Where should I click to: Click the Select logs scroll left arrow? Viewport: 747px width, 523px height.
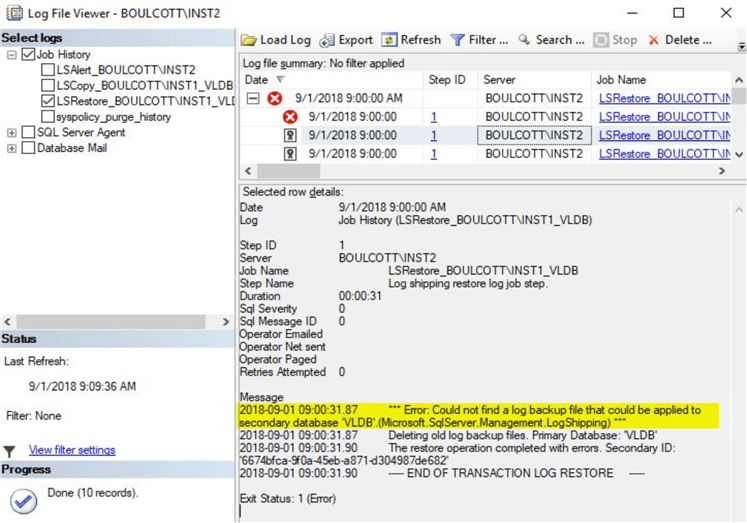(x=7, y=322)
